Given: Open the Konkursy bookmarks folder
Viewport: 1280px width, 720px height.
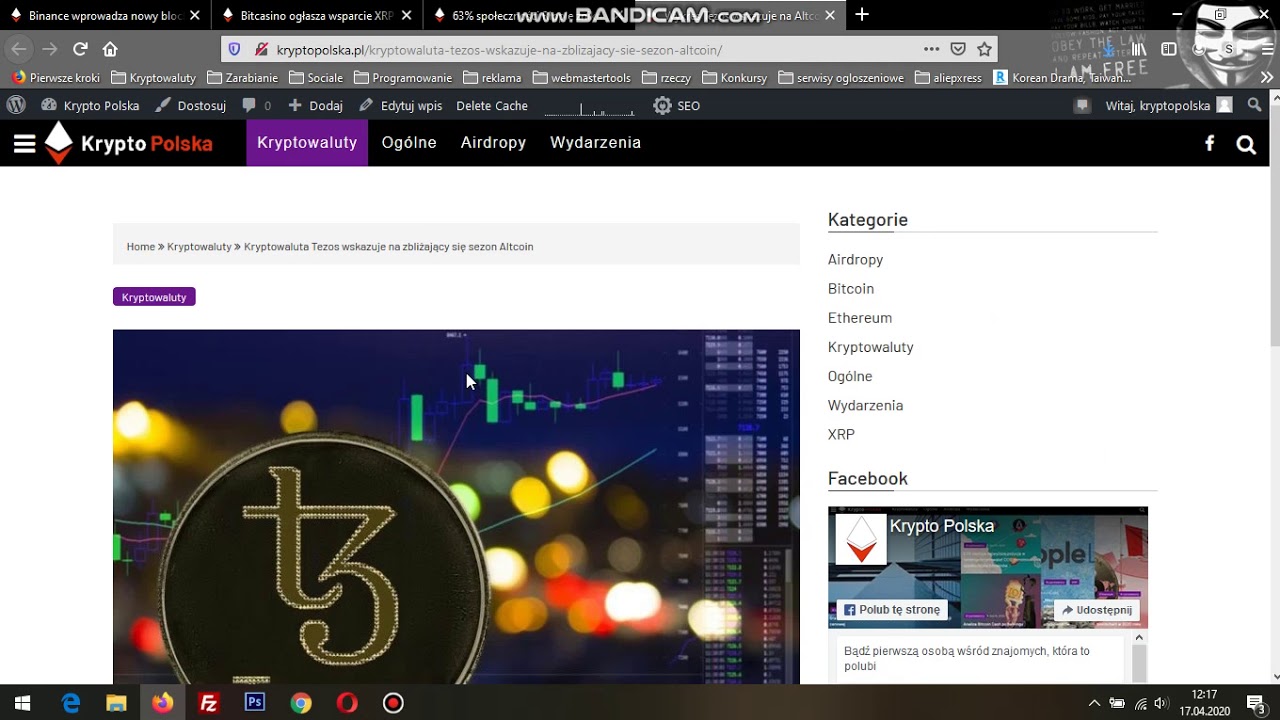Looking at the screenshot, I should click(x=734, y=77).
